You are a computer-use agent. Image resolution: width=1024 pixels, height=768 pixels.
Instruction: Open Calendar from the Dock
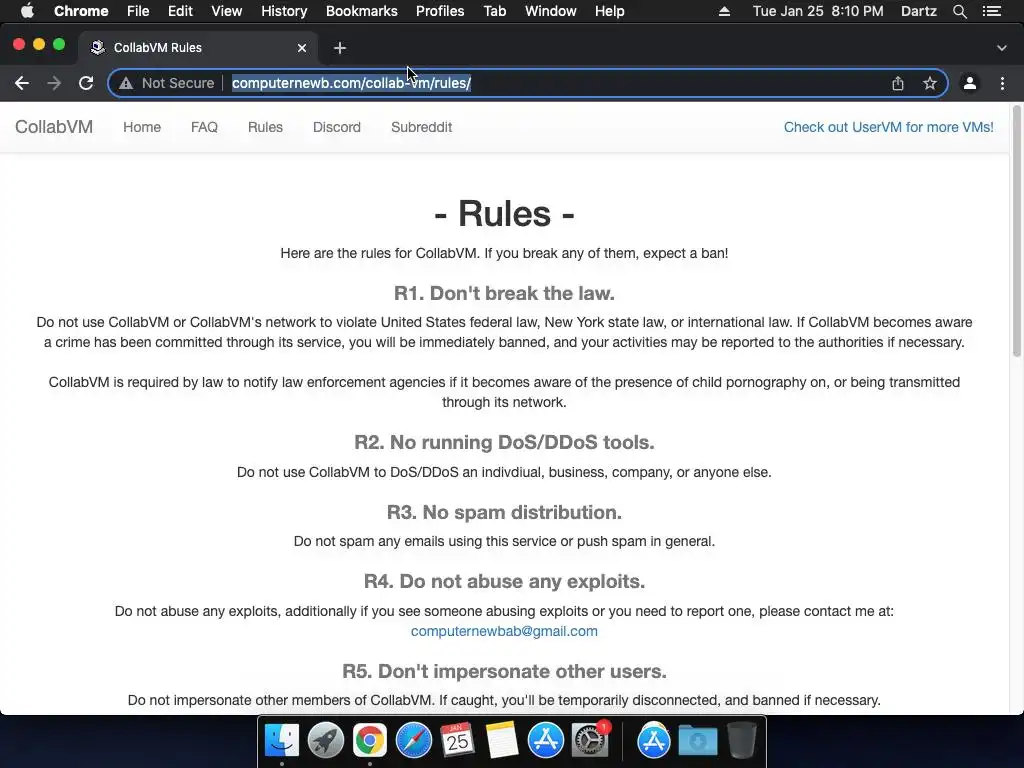click(x=457, y=741)
